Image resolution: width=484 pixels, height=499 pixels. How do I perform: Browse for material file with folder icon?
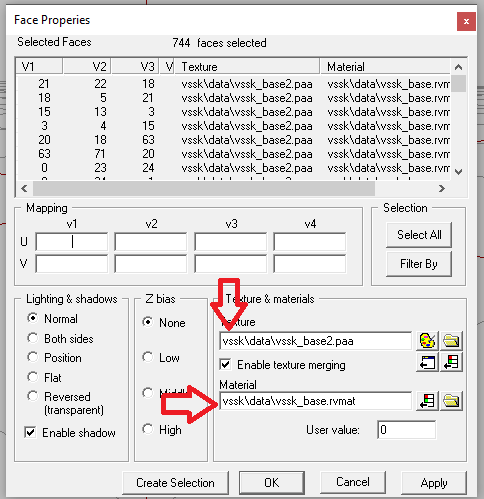[x=451, y=401]
